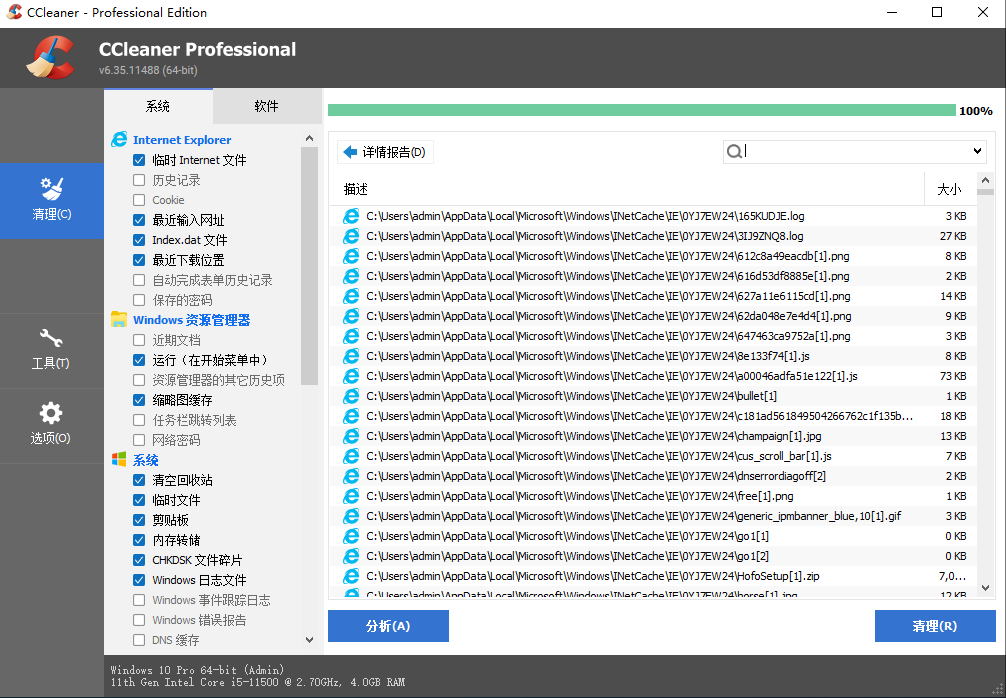Check the Windows 错误报告 checkbox
The image size is (1006, 698).
point(139,620)
